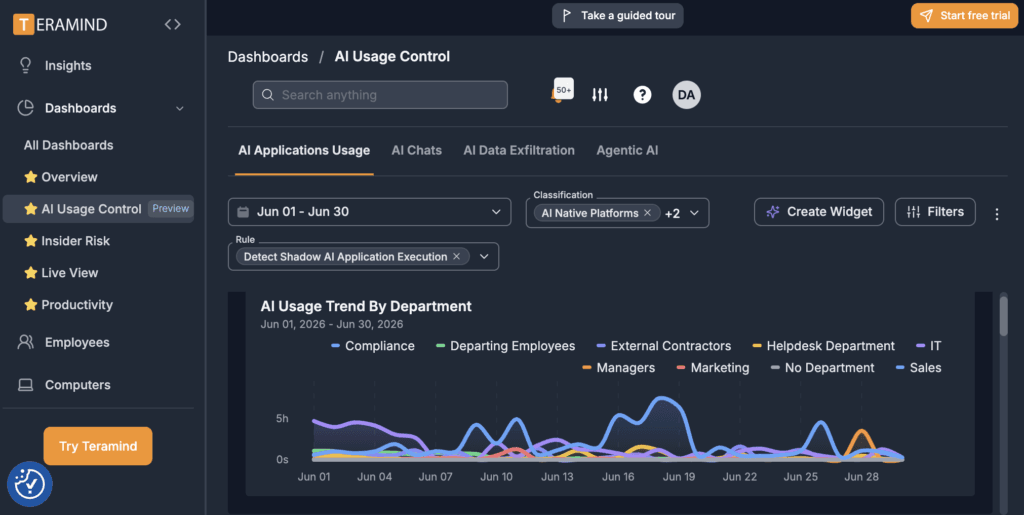Image resolution: width=1024 pixels, height=515 pixels.
Task: Expand the Rule dropdown arrow
Action: [484, 257]
